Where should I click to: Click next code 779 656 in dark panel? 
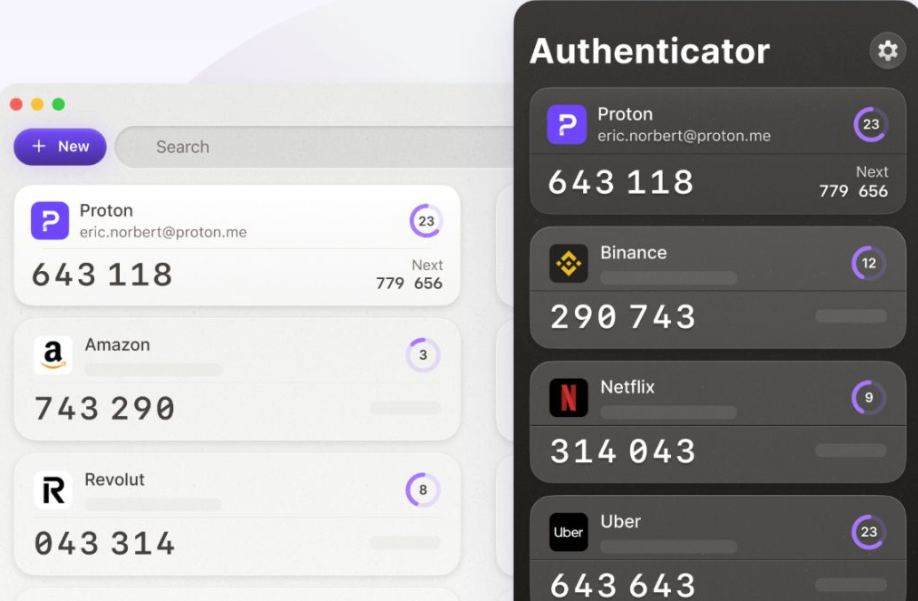coord(854,191)
